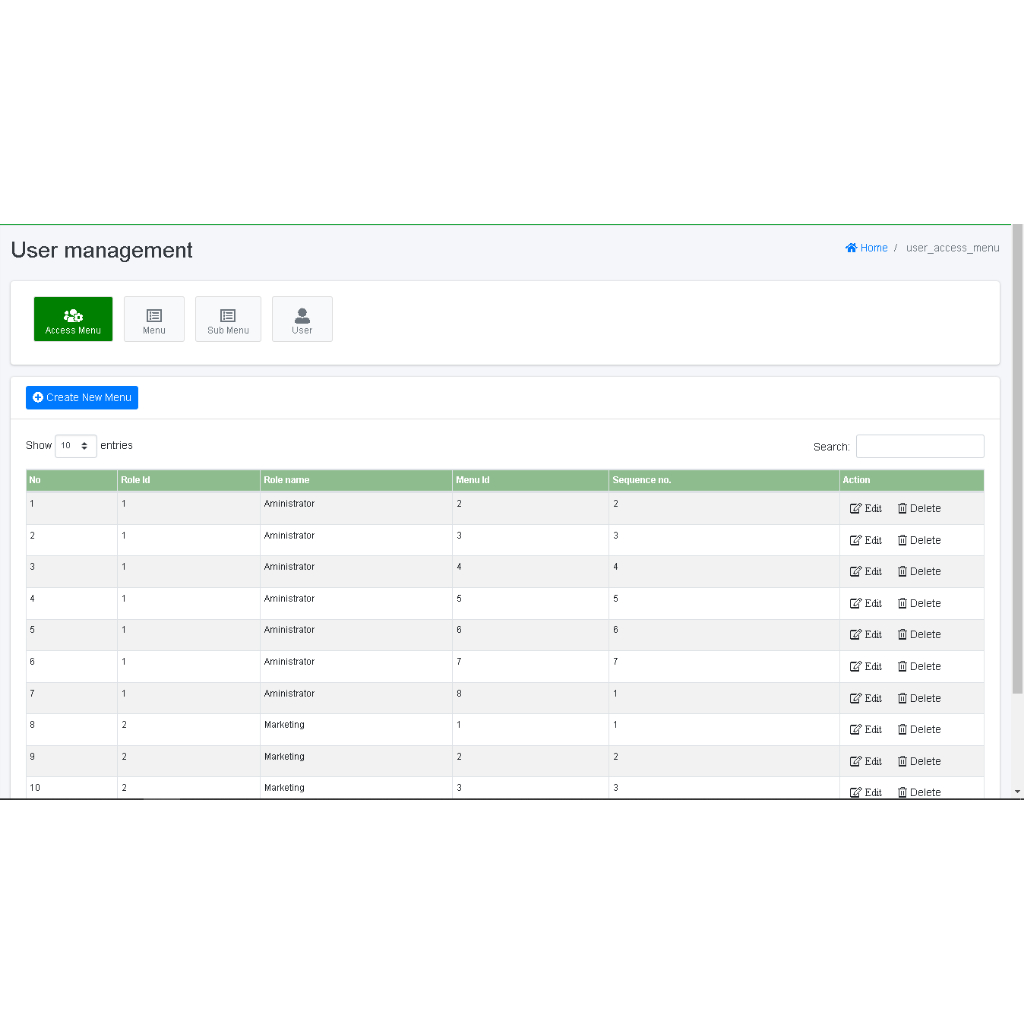Sort table by Menu Id header

(x=530, y=480)
